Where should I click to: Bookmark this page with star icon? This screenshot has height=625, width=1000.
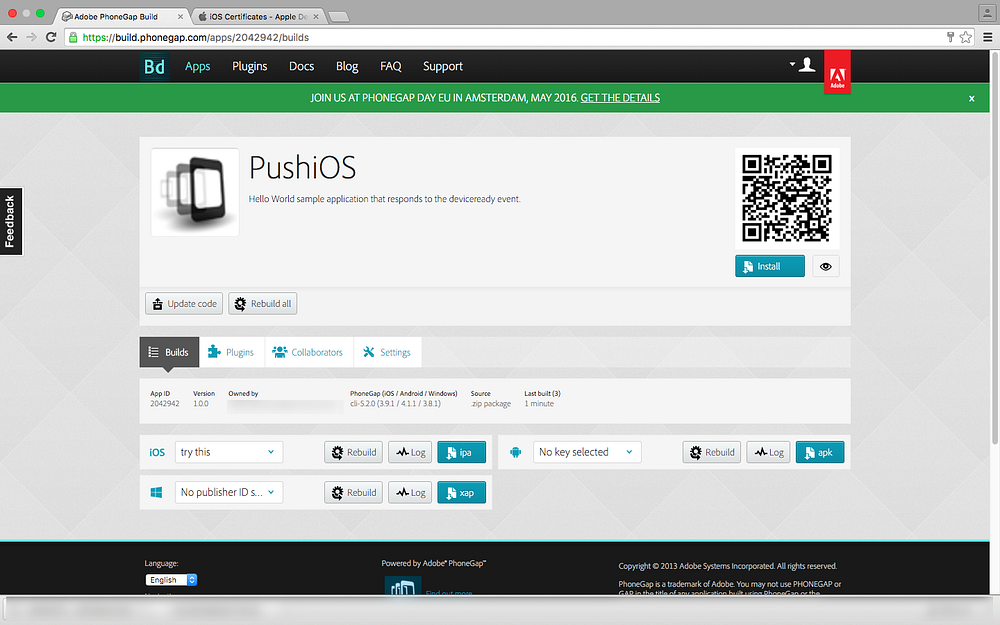(x=966, y=37)
